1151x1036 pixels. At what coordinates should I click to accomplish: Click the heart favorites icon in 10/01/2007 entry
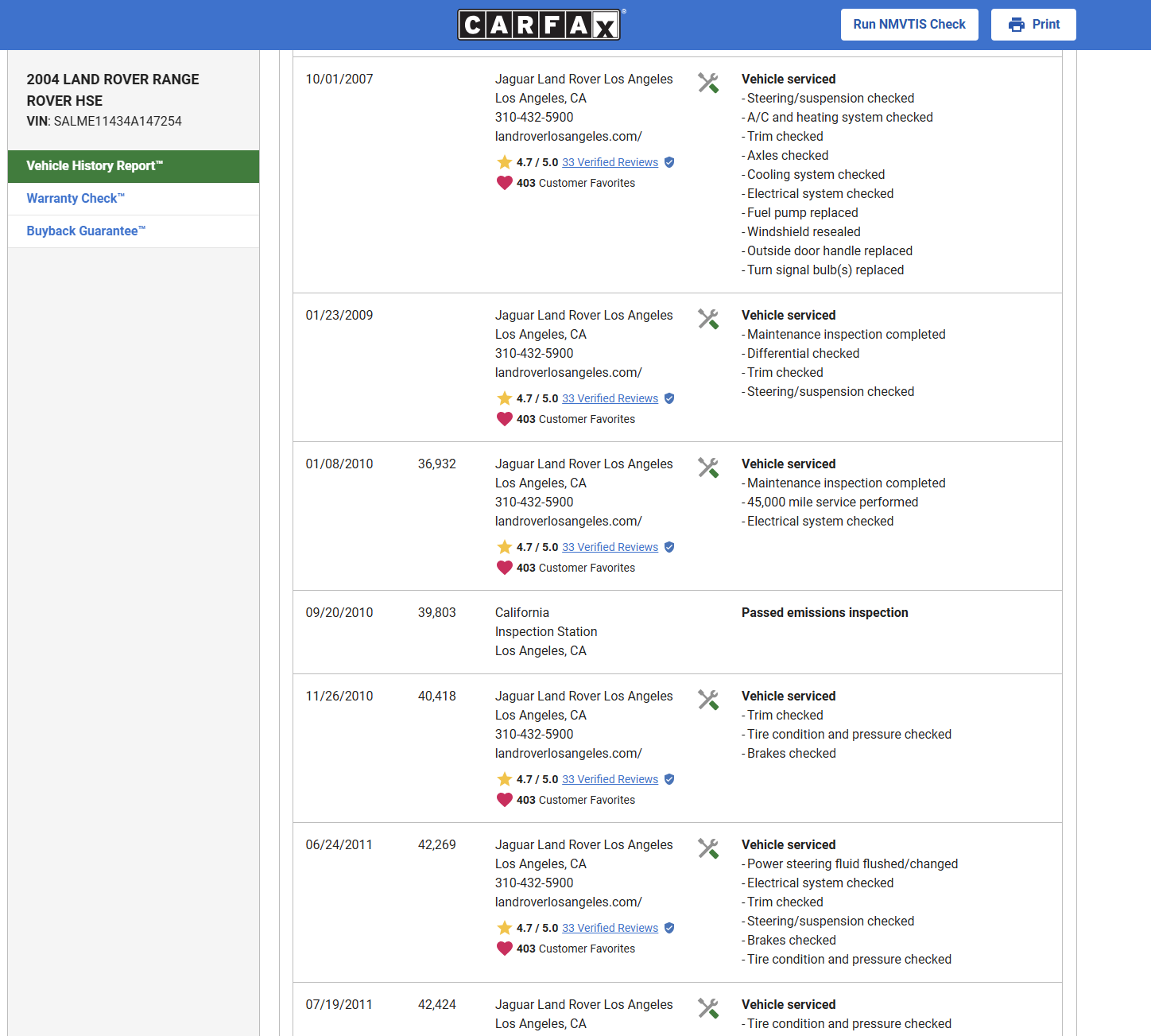point(504,183)
